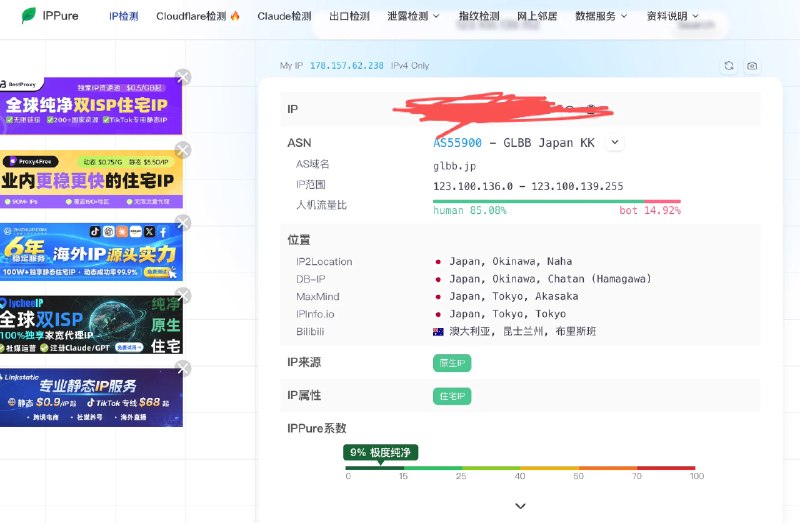This screenshot has height=523, width=800.
Task: Click the human 85.08% label
Action: tap(470, 210)
